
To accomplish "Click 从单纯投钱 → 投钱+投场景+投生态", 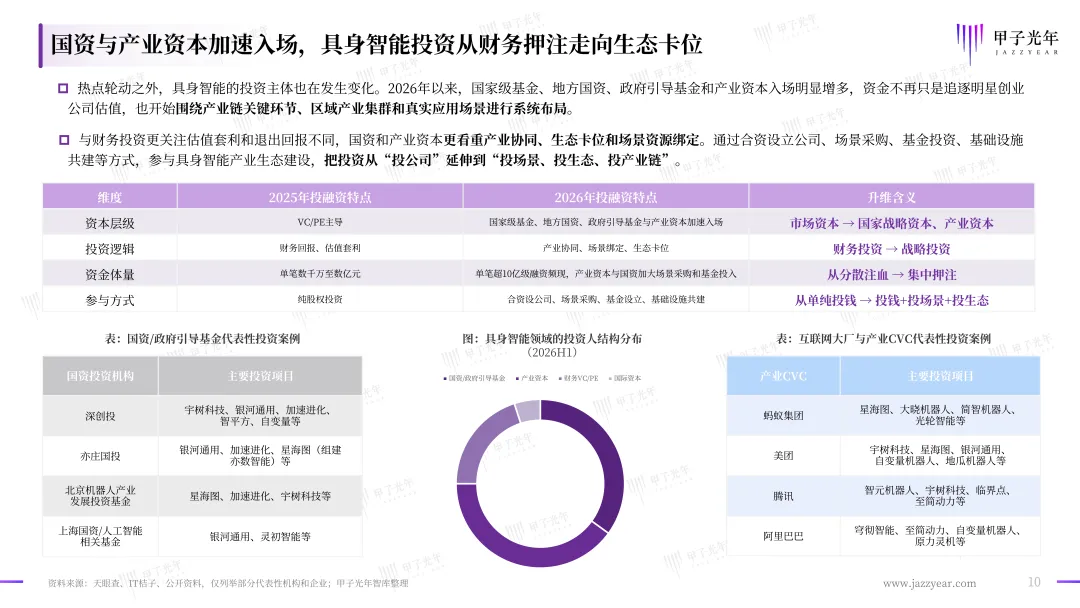I will (x=891, y=300).
